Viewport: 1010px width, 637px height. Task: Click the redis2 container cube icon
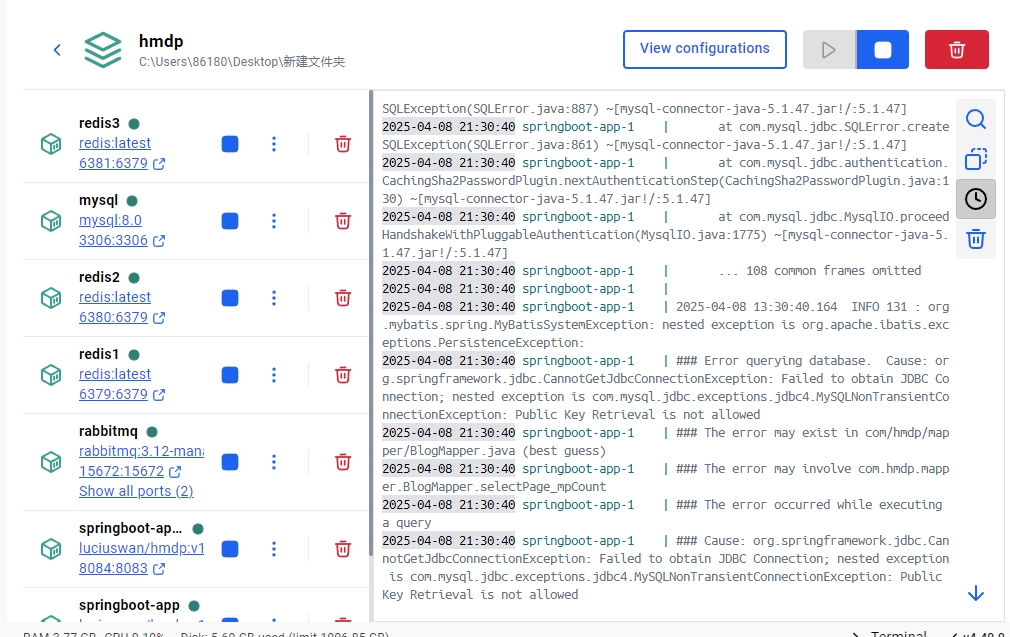pyautogui.click(x=51, y=298)
